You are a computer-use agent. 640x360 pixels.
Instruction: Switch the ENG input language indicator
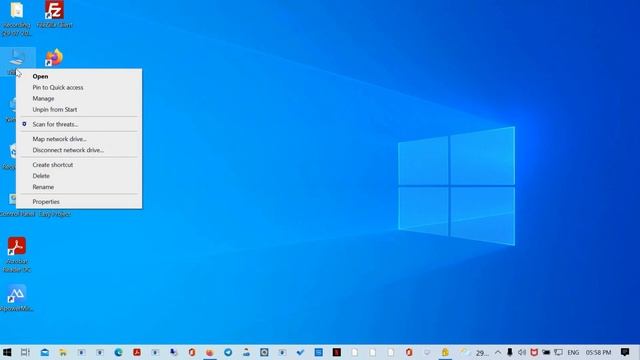tap(573, 352)
